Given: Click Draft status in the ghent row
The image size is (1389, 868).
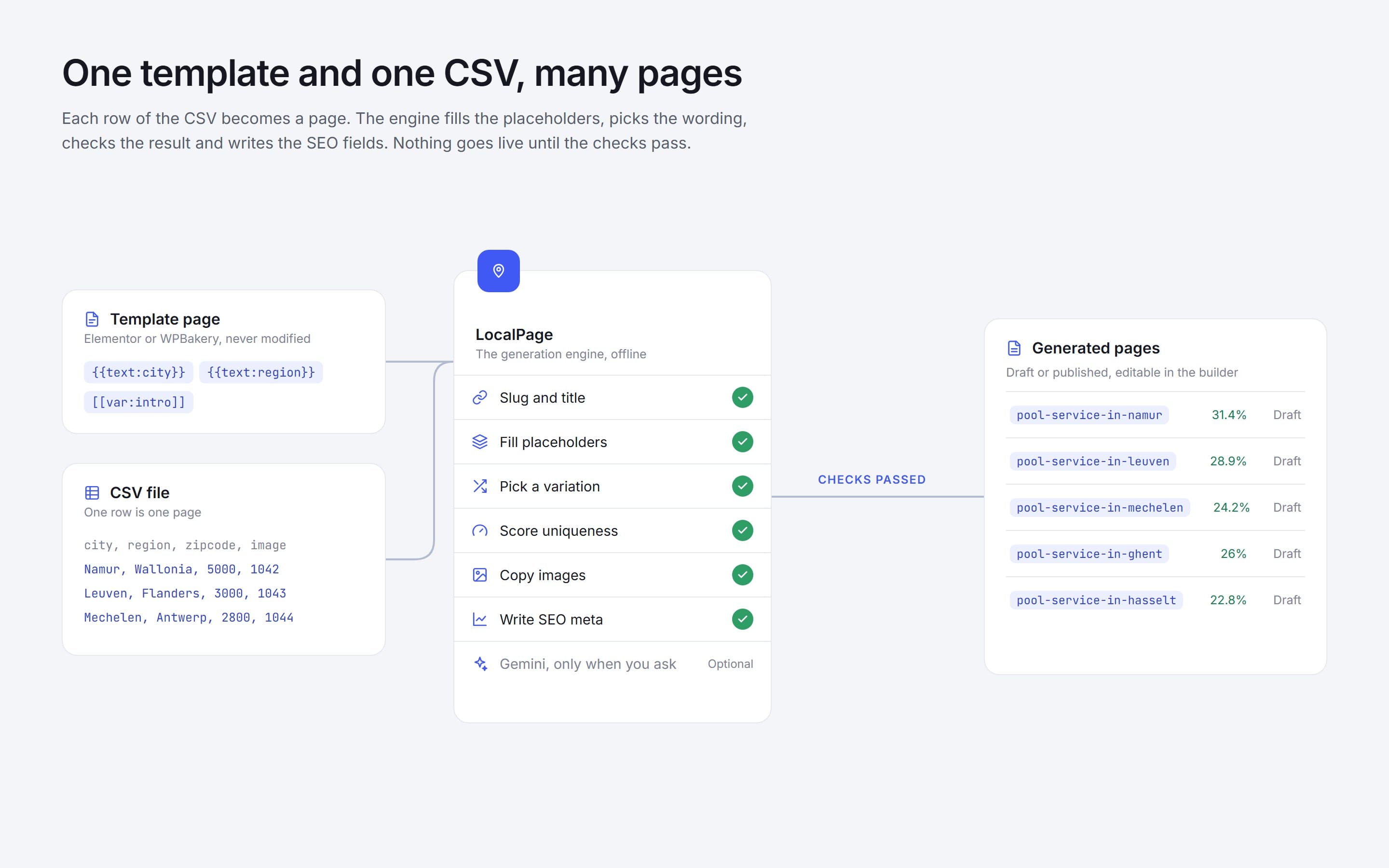Looking at the screenshot, I should [1287, 554].
